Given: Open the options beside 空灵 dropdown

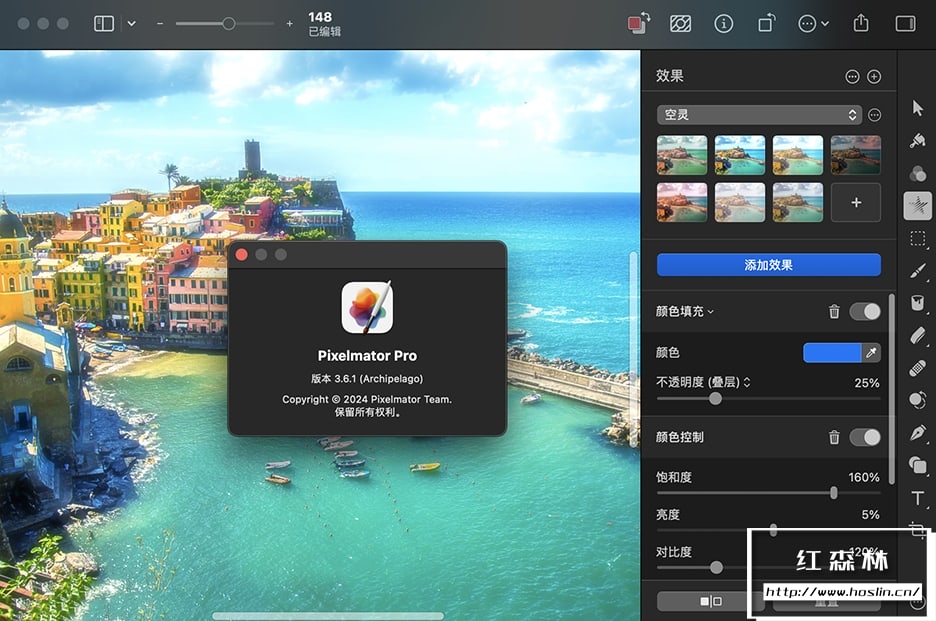Looking at the screenshot, I should pos(875,115).
